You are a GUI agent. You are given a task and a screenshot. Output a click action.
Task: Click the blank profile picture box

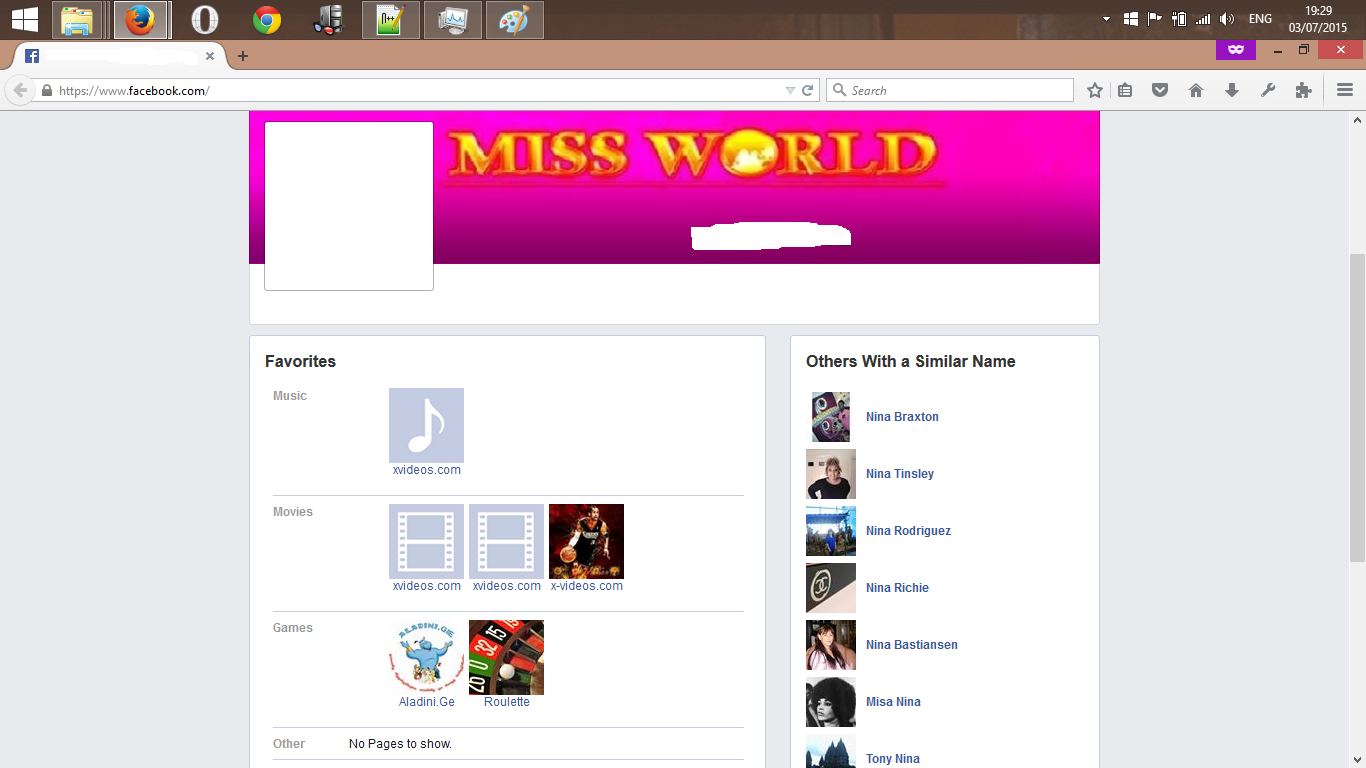point(349,206)
